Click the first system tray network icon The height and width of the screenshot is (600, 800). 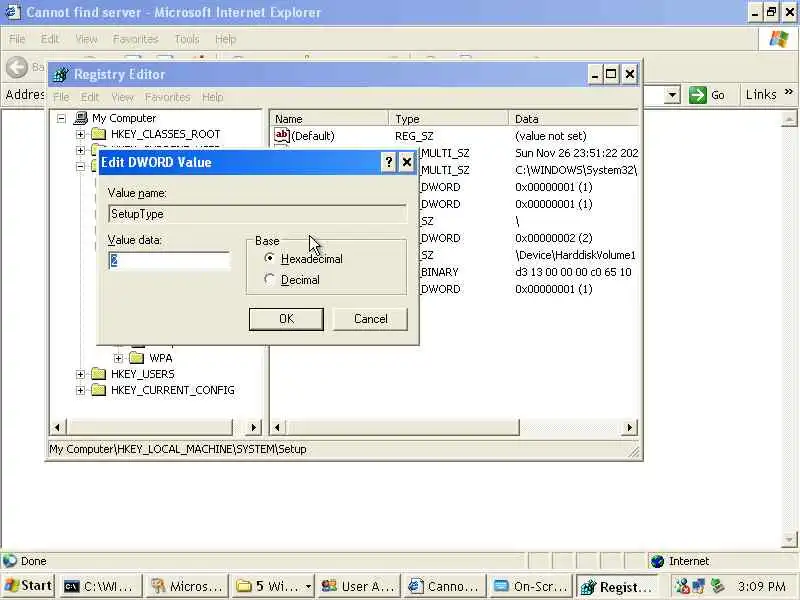coord(682,587)
